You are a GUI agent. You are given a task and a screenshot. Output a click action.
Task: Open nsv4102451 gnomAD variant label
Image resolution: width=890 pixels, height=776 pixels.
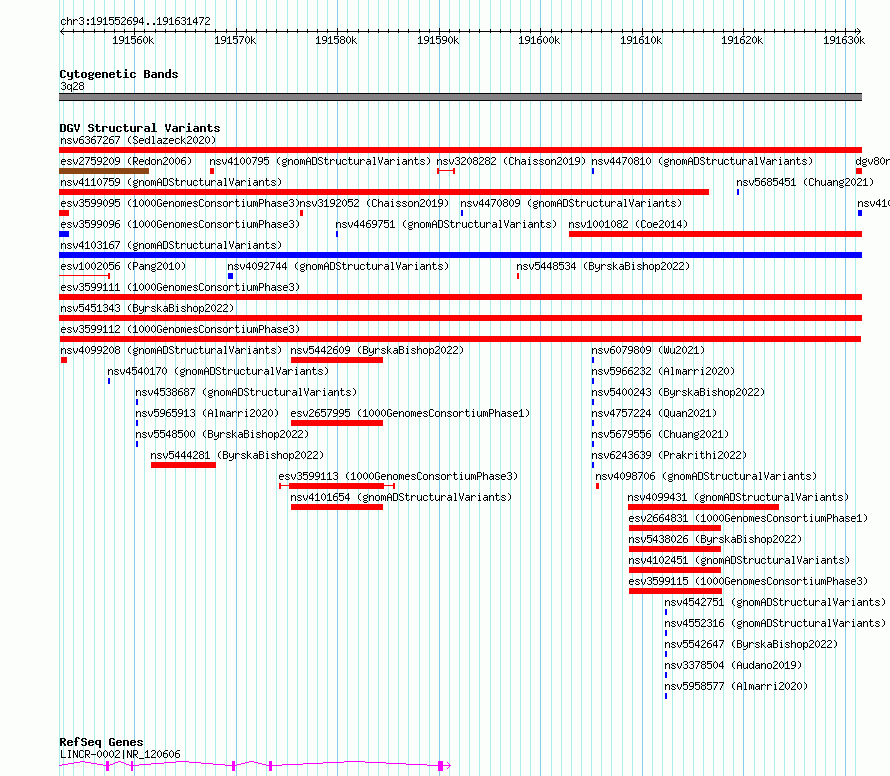[x=740, y=560]
